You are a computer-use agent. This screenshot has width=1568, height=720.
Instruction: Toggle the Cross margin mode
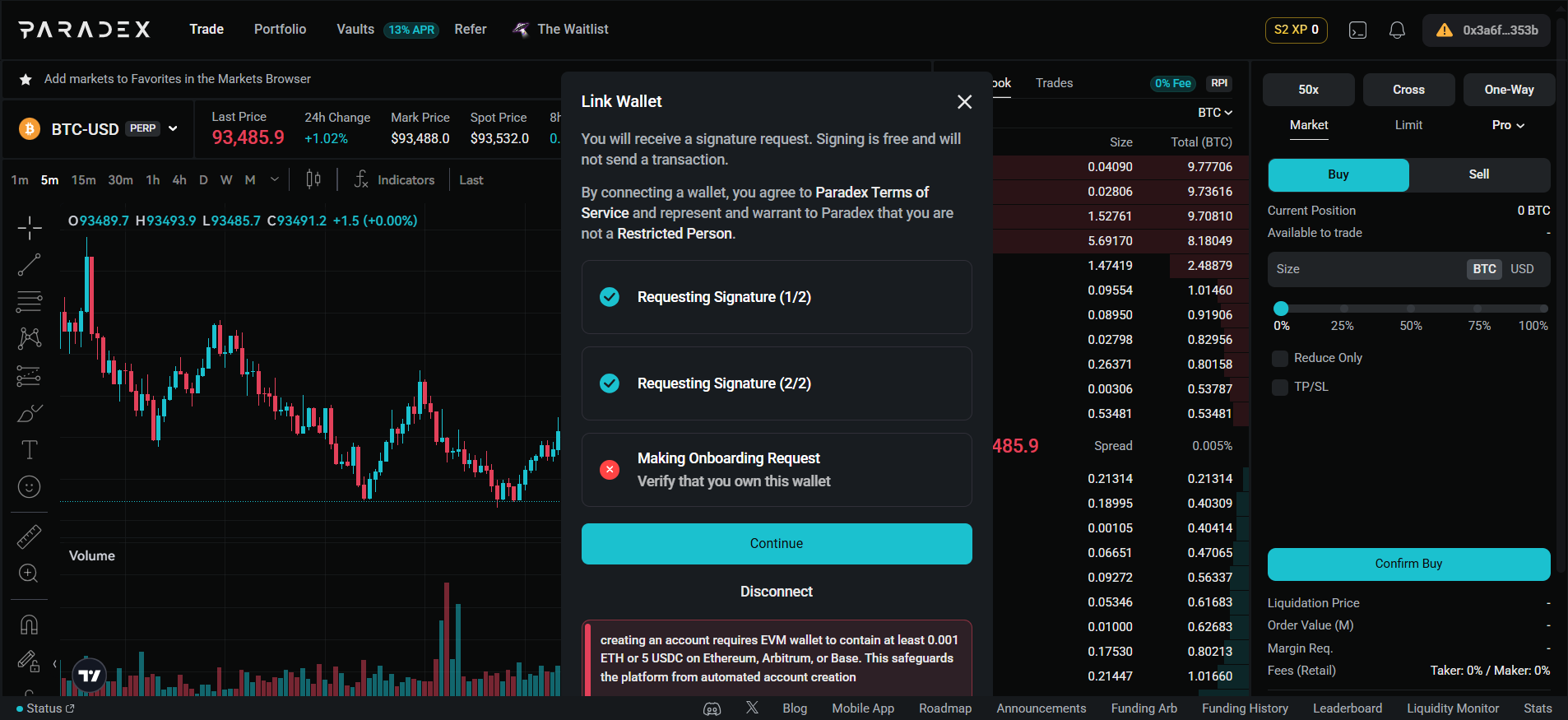pyautogui.click(x=1408, y=90)
